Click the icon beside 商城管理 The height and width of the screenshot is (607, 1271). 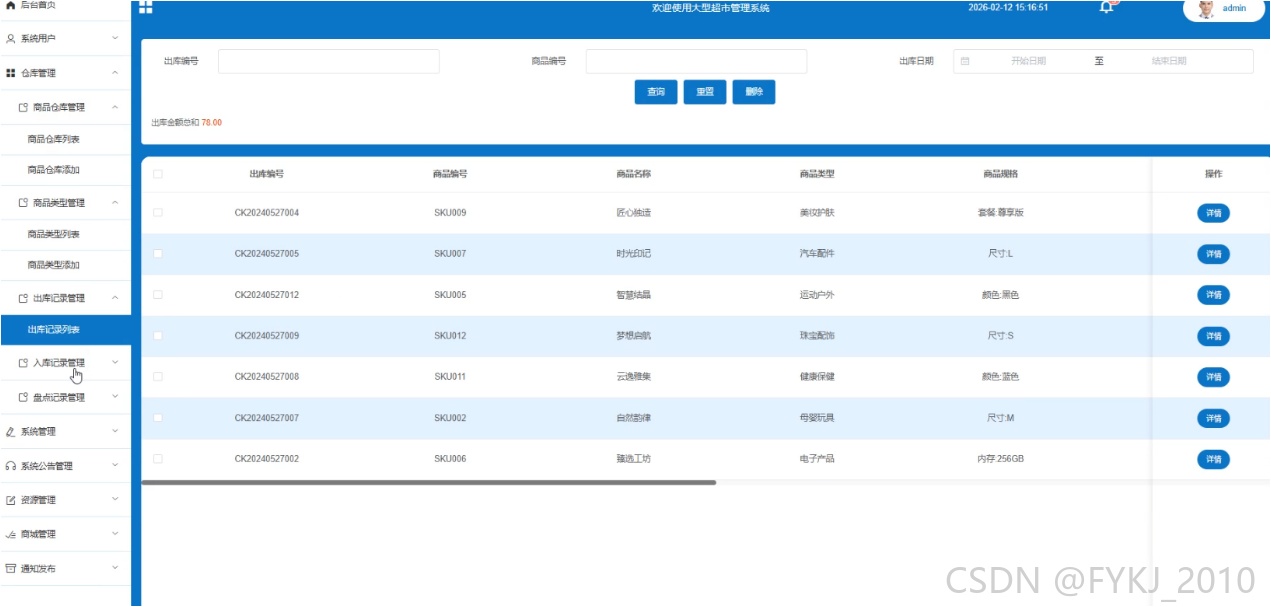point(11,534)
